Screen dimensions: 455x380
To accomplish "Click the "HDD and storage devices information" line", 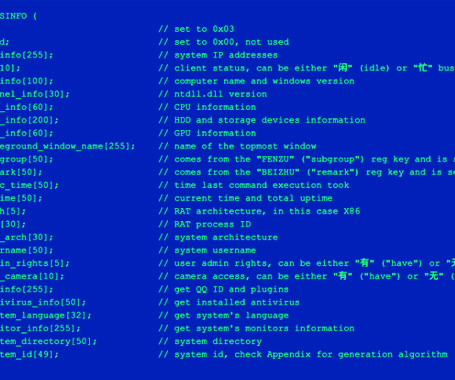I will 262,120.
